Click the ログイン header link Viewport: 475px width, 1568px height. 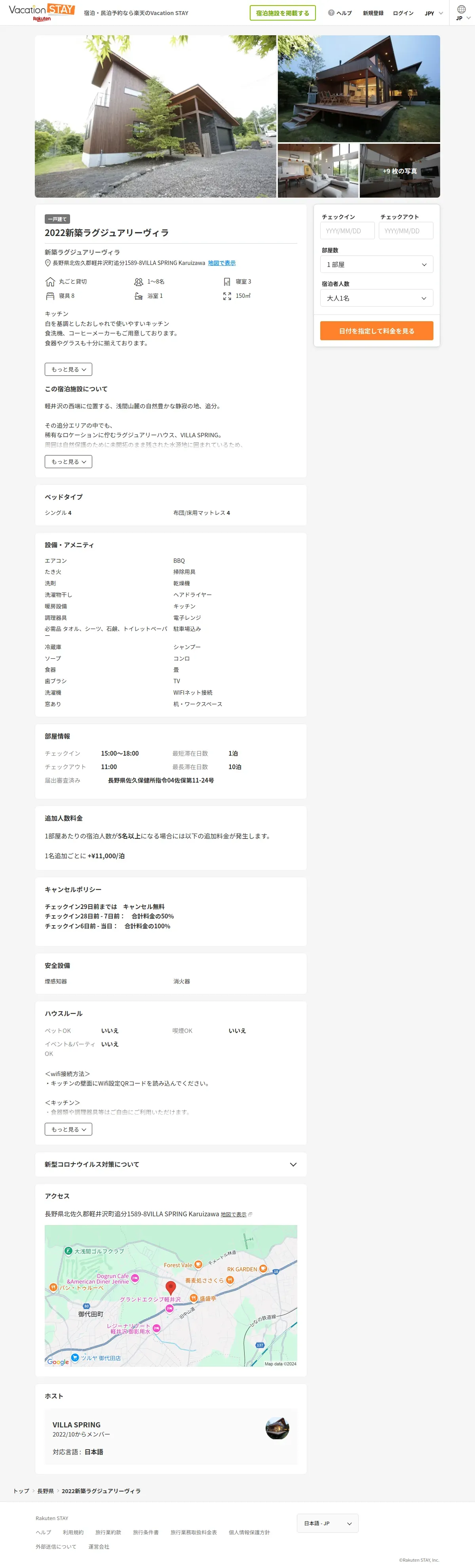click(x=403, y=13)
